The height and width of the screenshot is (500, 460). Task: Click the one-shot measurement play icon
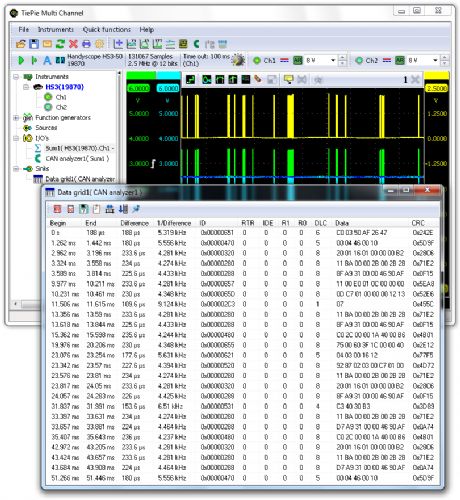click(x=34, y=60)
